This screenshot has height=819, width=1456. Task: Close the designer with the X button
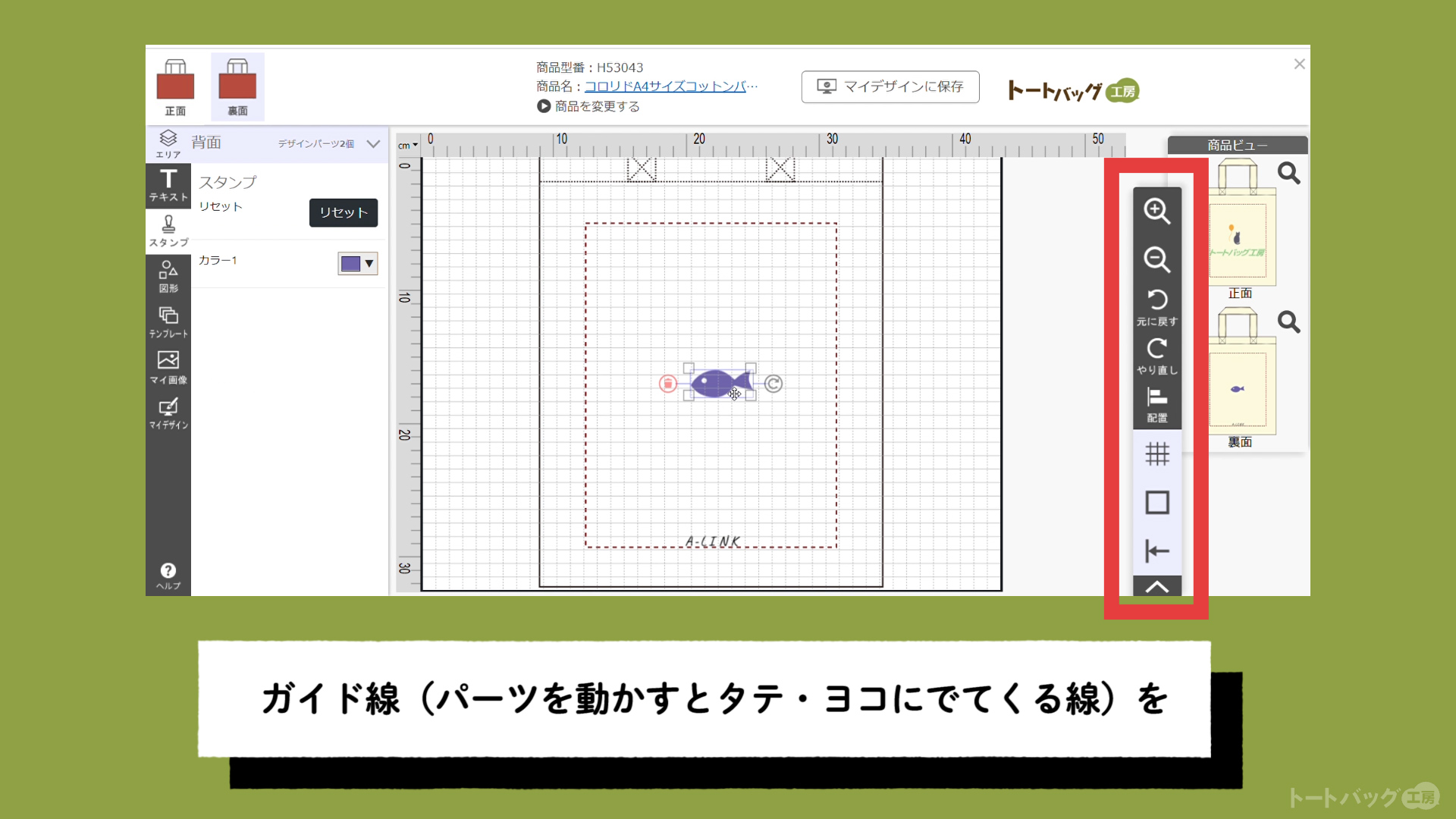(1299, 64)
